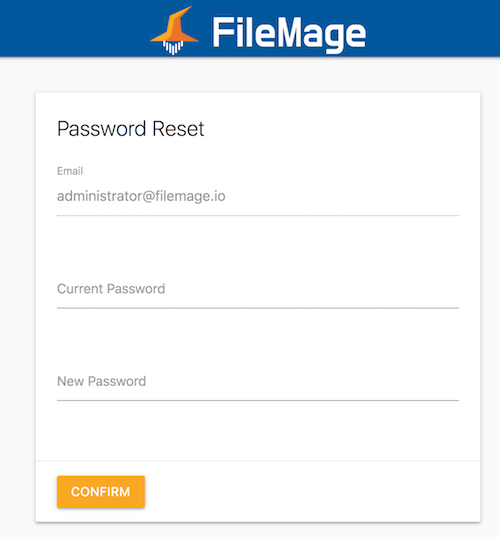500x537 pixels.
Task: Click the empty card space between the password fields
Action: coord(258,339)
